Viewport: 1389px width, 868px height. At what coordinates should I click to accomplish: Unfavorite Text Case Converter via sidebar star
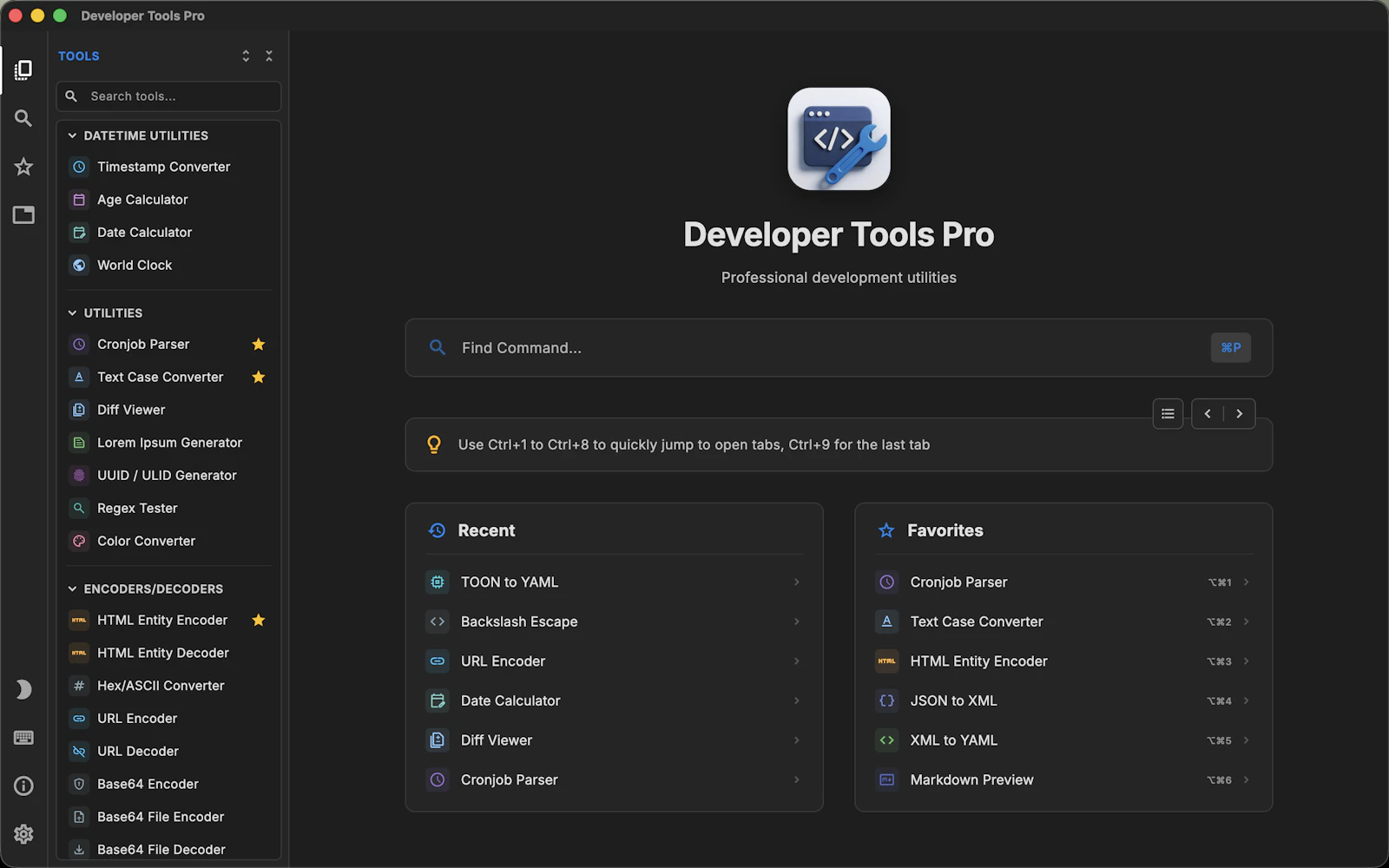[259, 377]
